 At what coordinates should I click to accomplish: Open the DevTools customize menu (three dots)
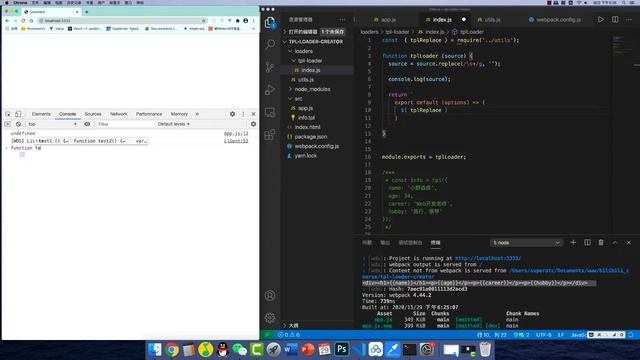click(x=243, y=114)
